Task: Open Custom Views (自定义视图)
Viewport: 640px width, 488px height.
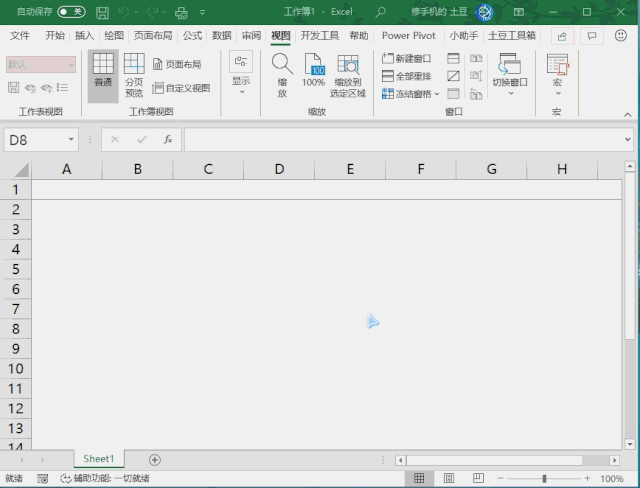Action: pyautogui.click(x=181, y=88)
